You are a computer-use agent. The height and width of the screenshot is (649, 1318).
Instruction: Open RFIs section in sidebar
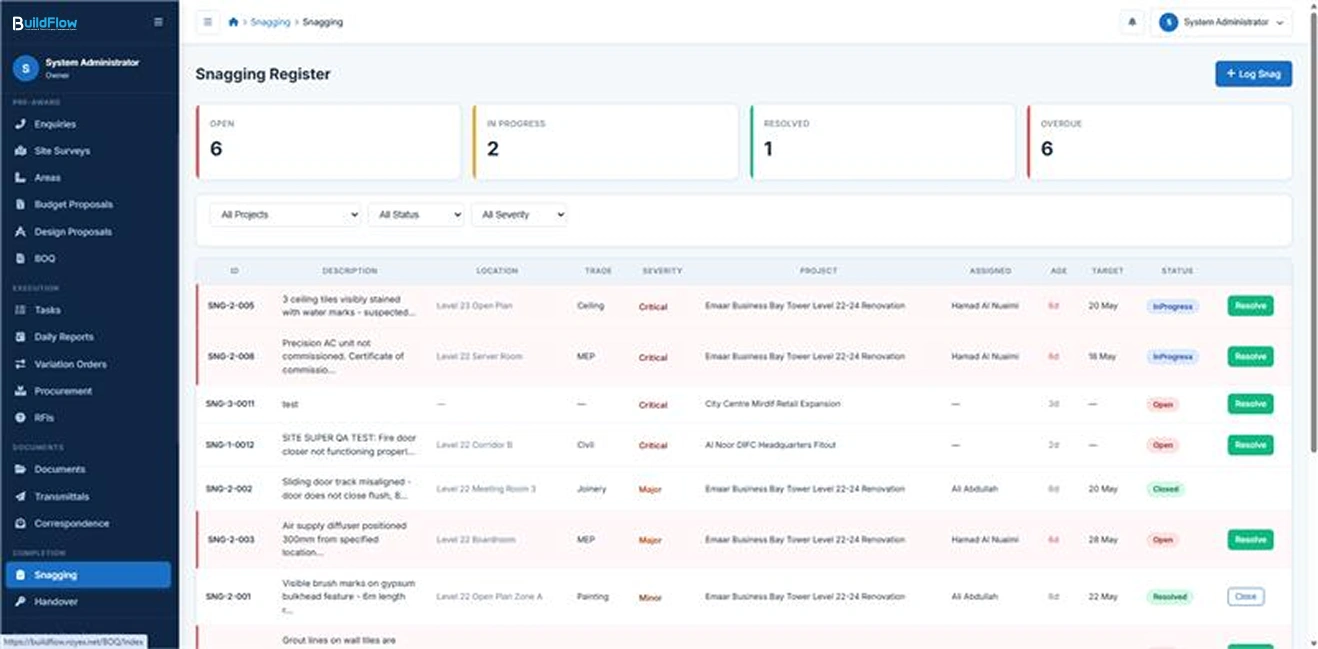[46, 417]
